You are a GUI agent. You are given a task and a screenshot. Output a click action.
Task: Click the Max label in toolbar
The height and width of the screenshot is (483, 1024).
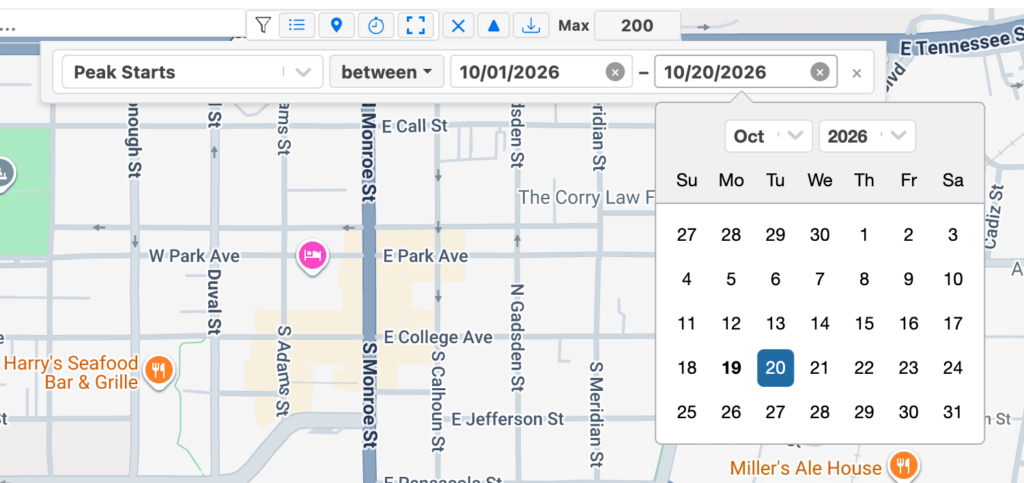click(573, 26)
